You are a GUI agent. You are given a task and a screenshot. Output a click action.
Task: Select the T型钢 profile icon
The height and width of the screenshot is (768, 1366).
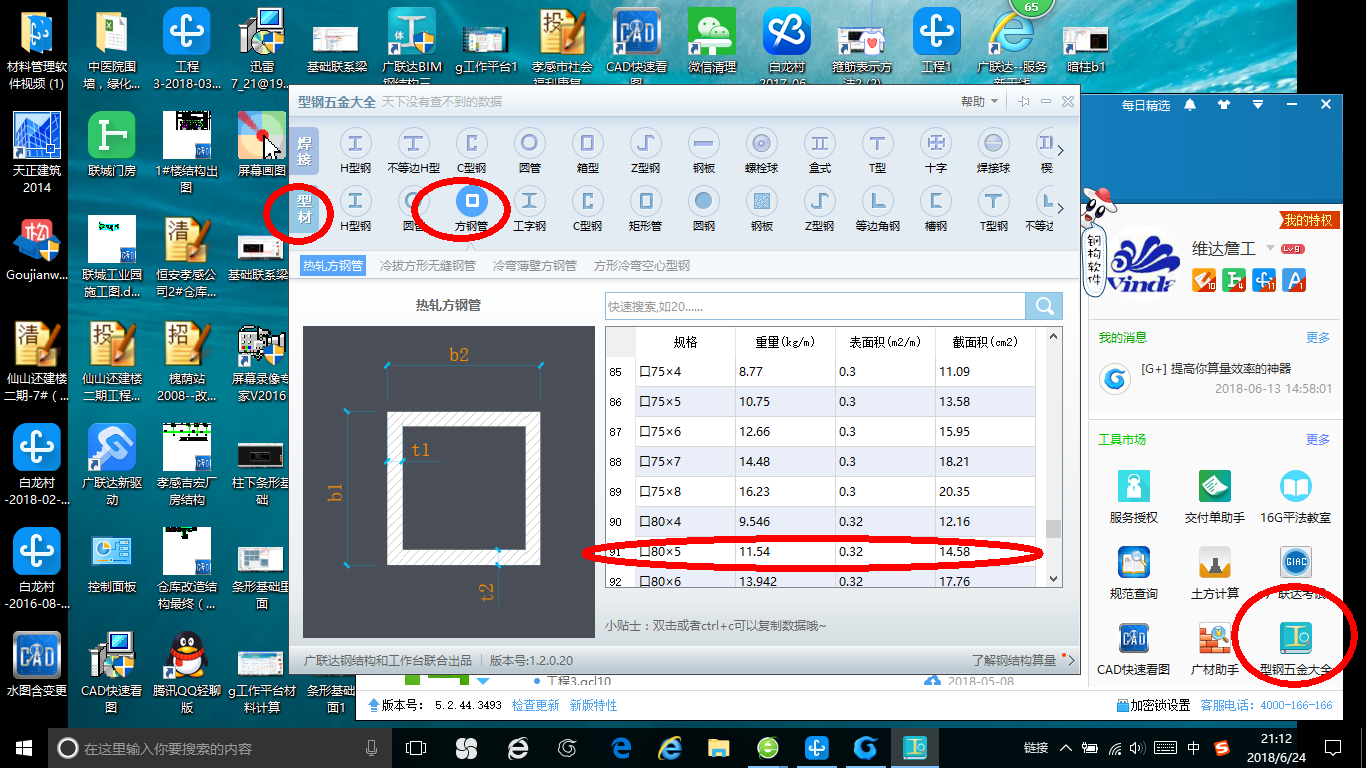point(993,209)
